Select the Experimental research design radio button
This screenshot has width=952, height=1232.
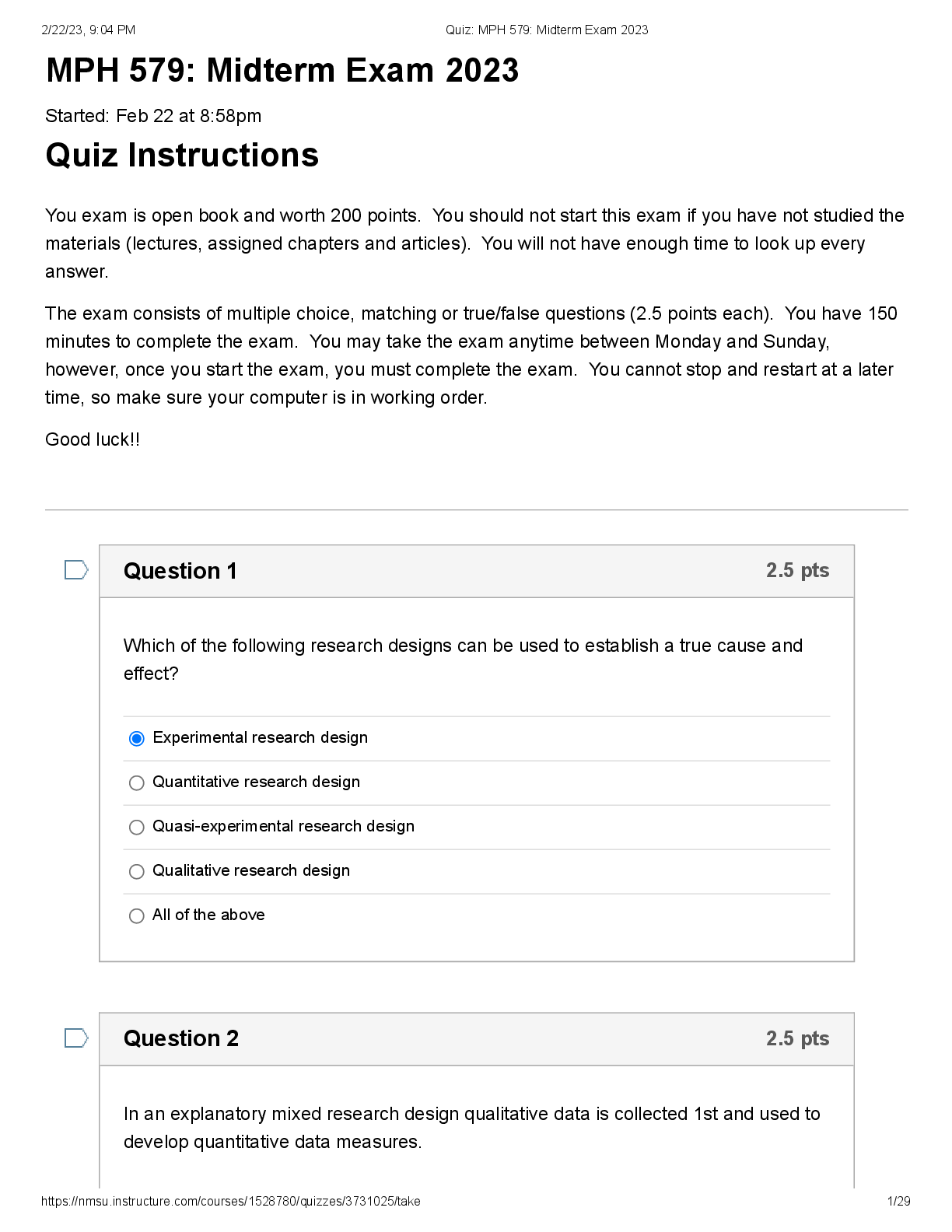[137, 738]
